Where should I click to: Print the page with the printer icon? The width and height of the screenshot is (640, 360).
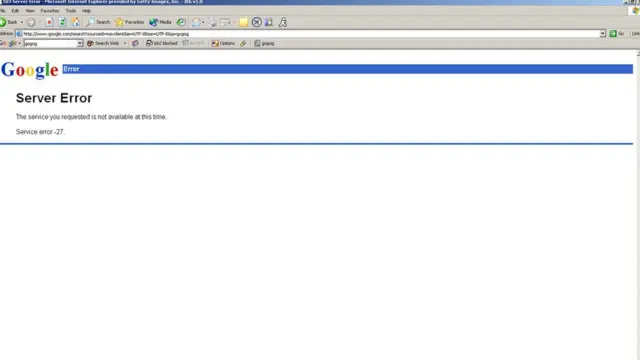point(212,22)
